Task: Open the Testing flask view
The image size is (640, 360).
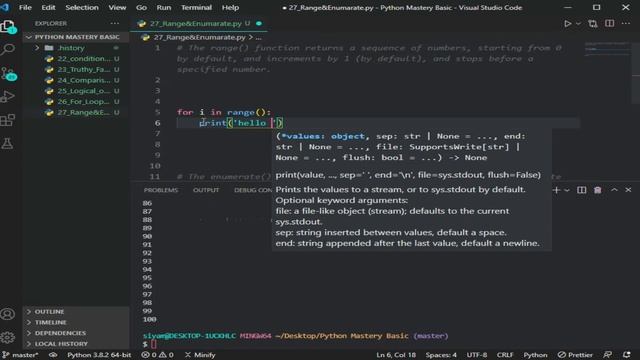Action: (8, 143)
